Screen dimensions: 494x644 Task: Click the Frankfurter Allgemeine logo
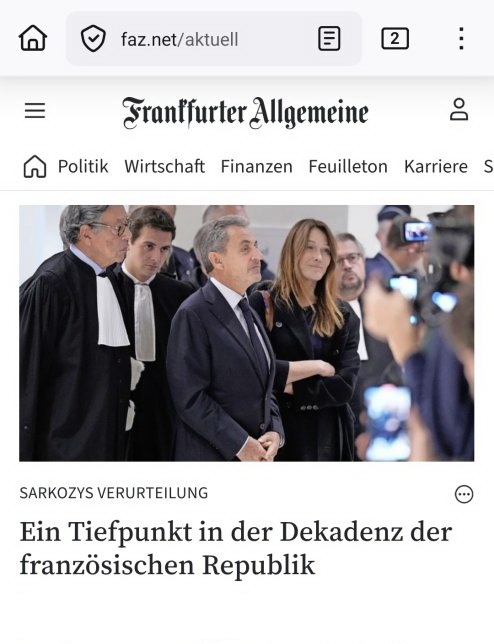pos(246,112)
